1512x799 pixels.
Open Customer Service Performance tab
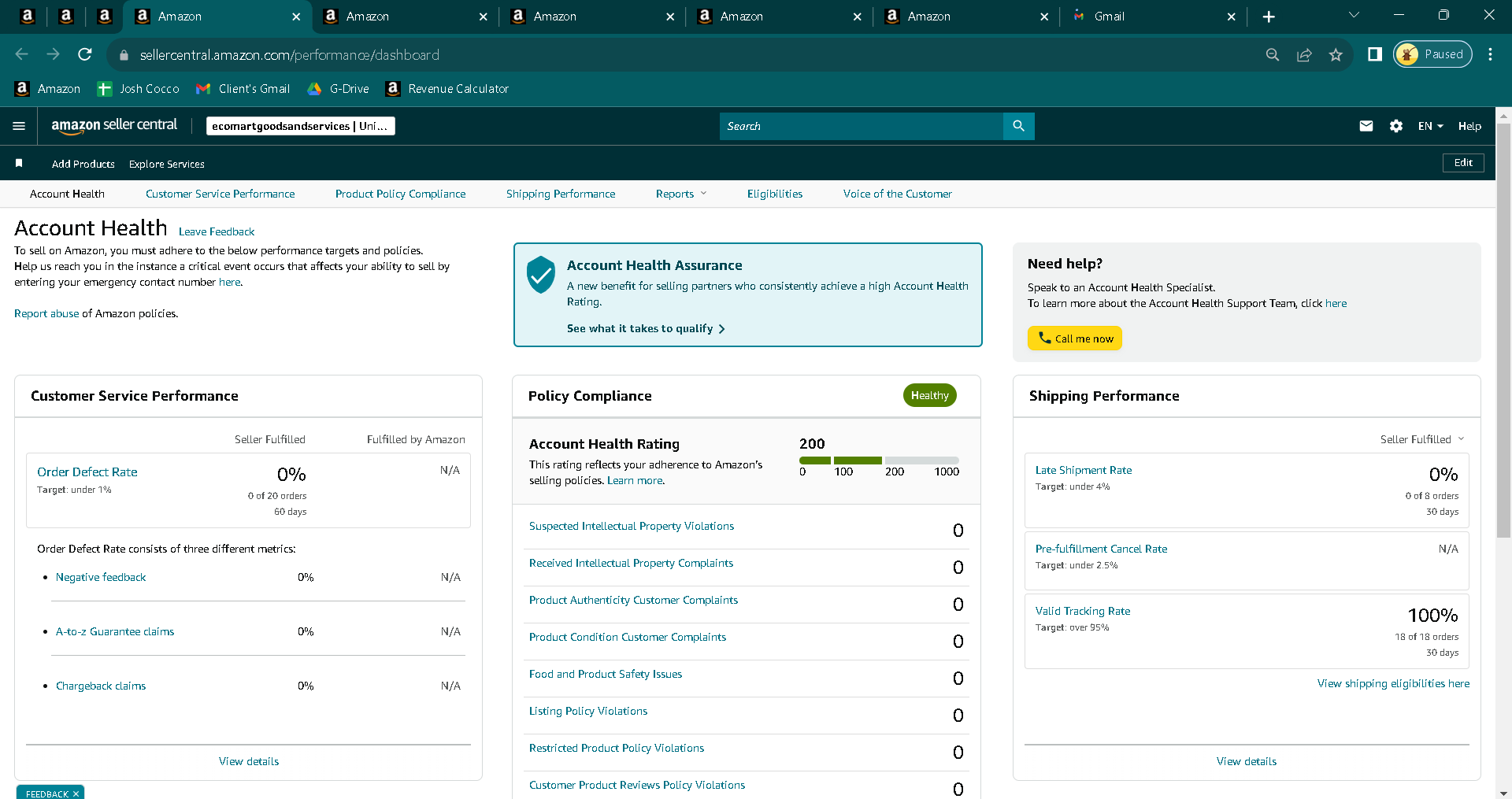pos(220,194)
